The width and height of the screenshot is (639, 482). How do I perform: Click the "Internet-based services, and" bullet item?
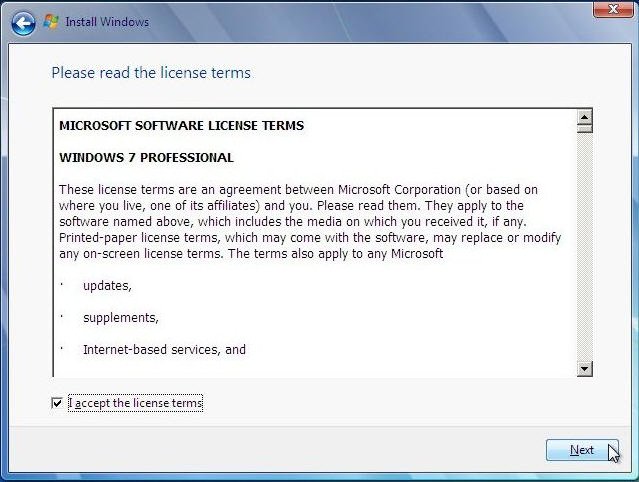click(164, 350)
